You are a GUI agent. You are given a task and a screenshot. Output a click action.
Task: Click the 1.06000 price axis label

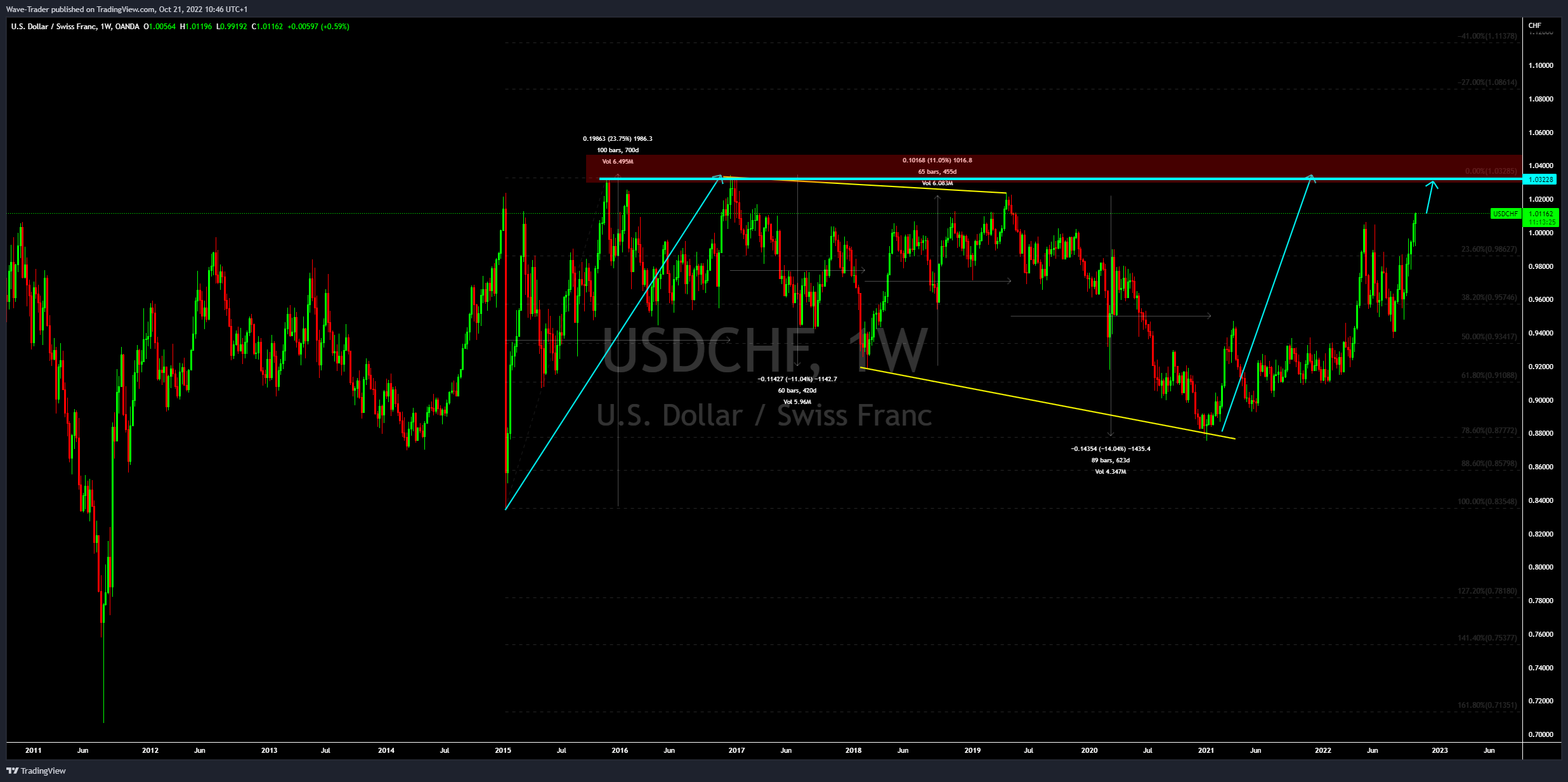point(1541,133)
